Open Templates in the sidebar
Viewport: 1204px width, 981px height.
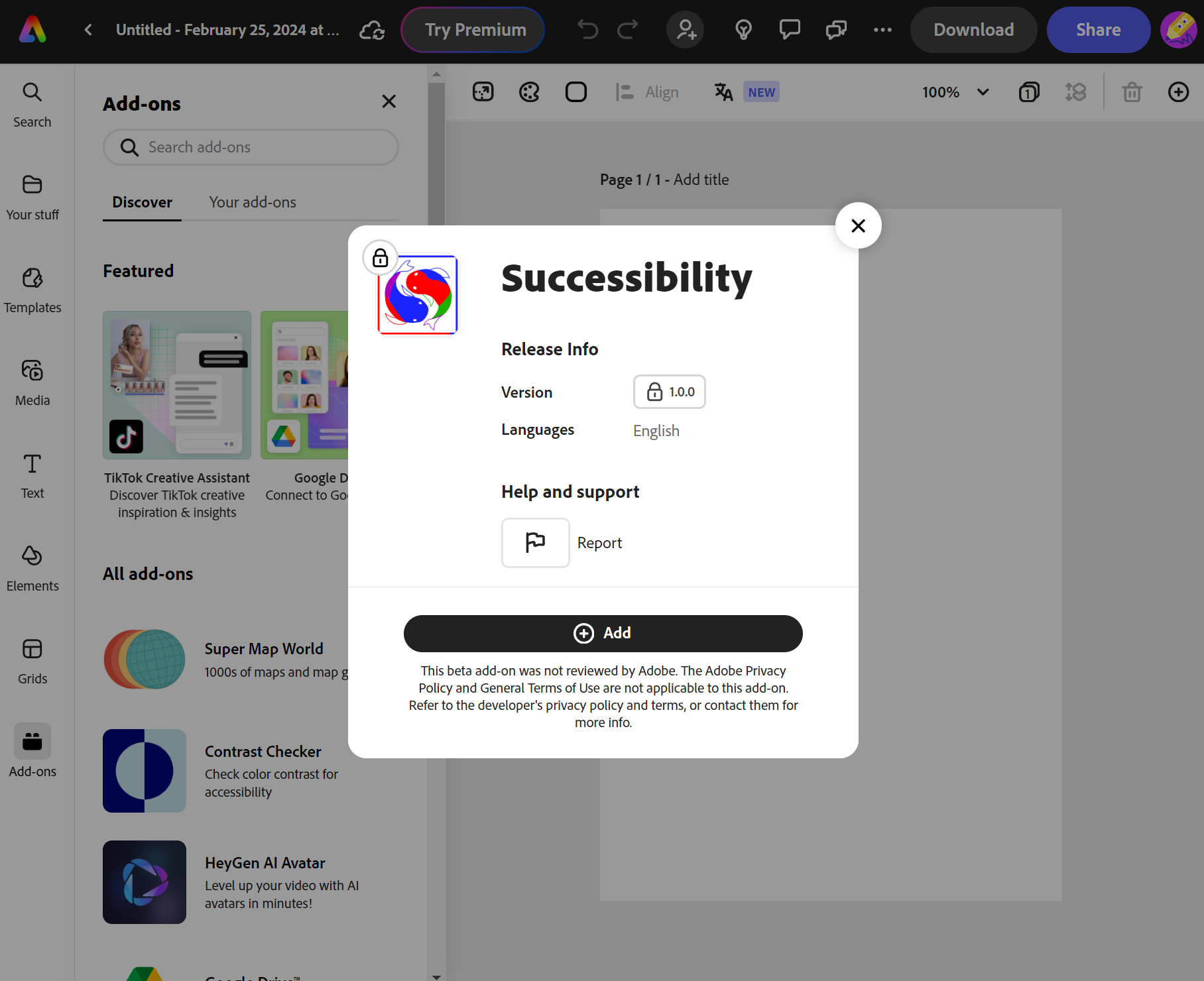(x=32, y=290)
